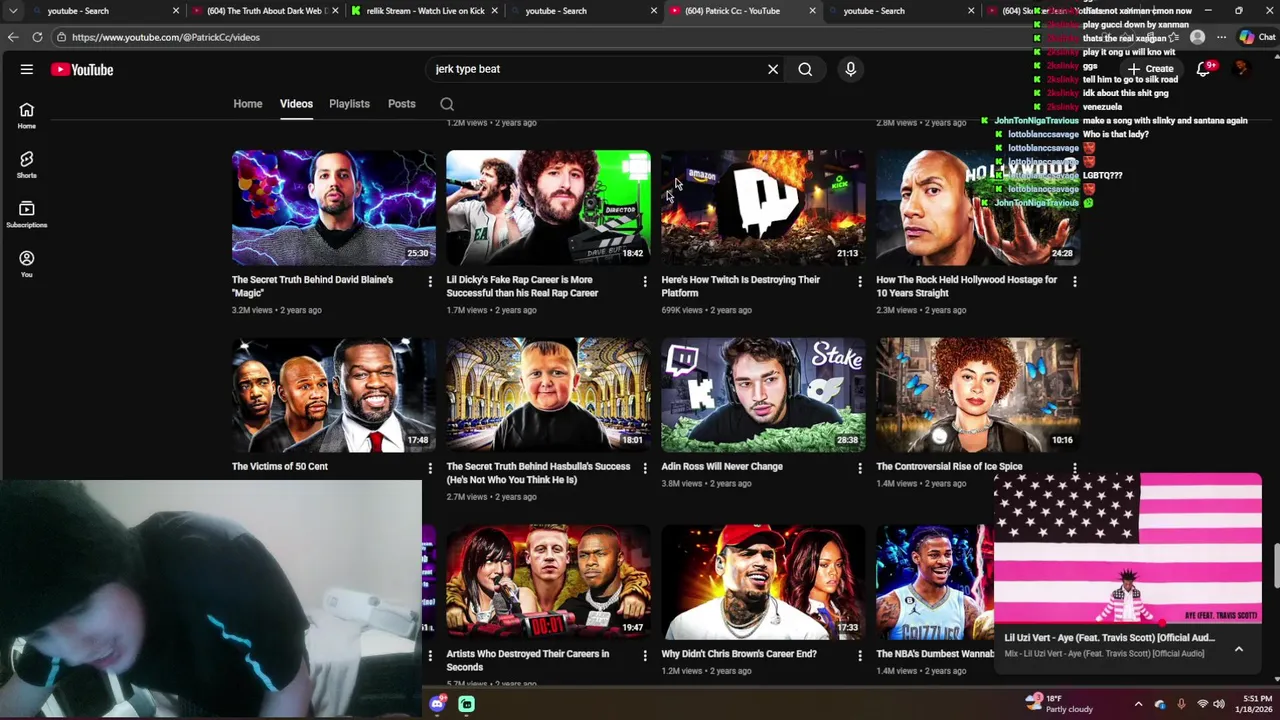Screen dimensions: 1280x720
Task: Clear the search box text with X
Action: [773, 69]
